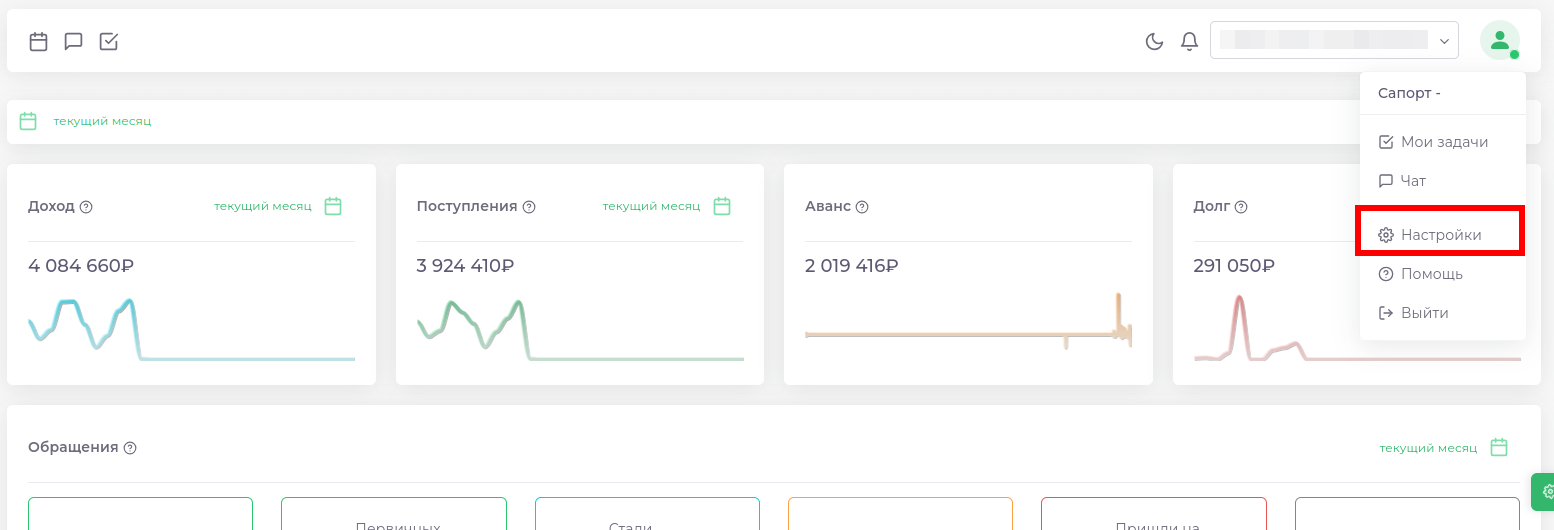The height and width of the screenshot is (530, 1554).
Task: Click the help icon next to Аванс
Action: [x=862, y=207]
